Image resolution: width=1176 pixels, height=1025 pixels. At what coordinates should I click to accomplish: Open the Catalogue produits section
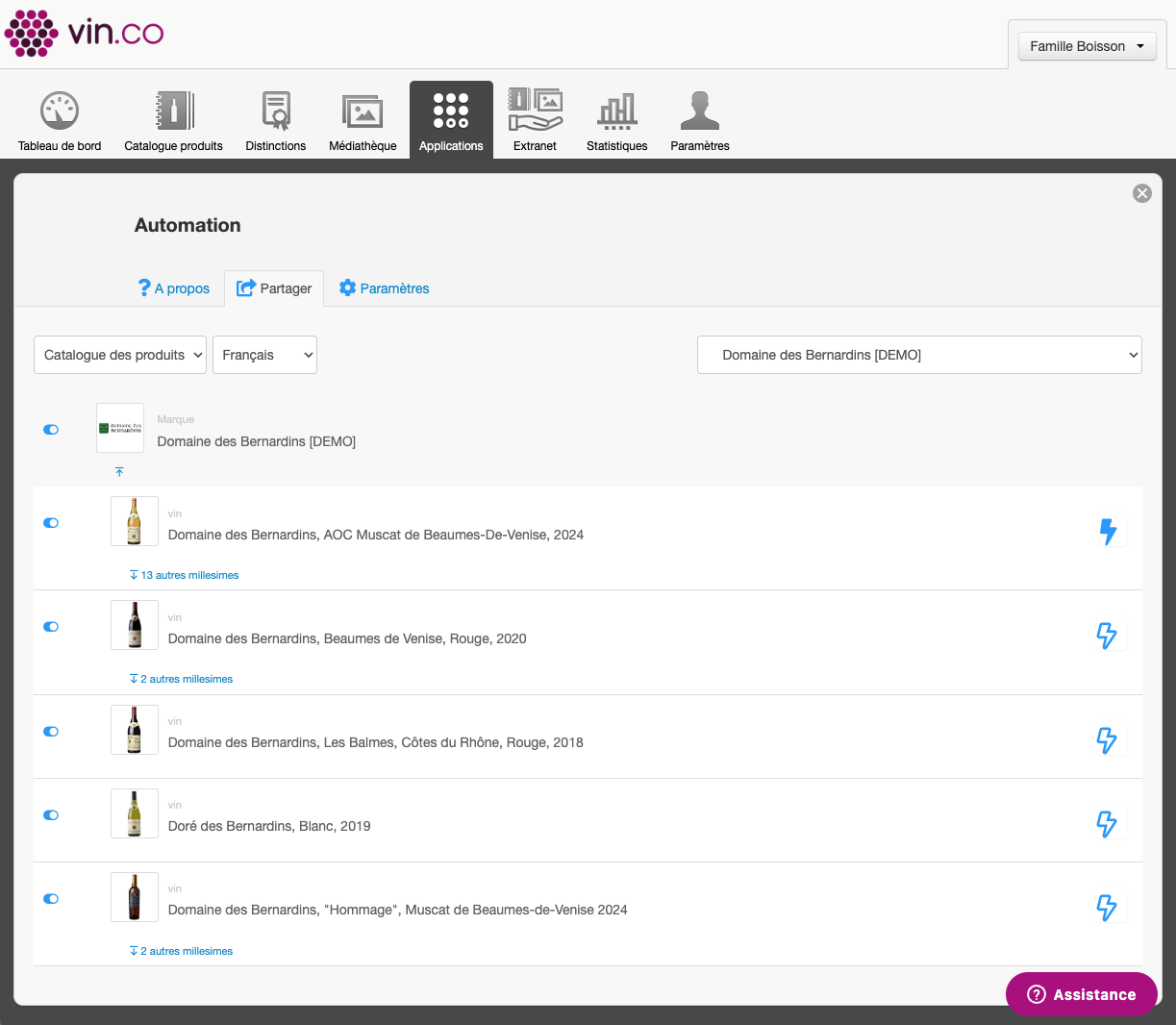173,120
